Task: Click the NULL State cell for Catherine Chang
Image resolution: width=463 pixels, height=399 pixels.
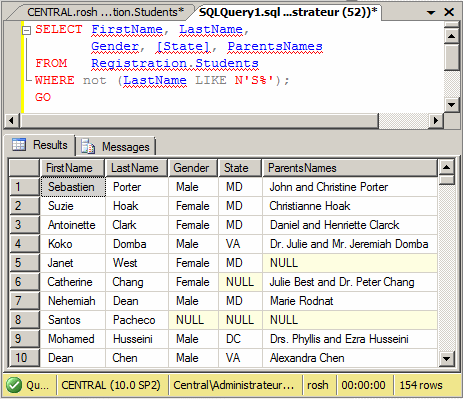Action: [x=240, y=282]
